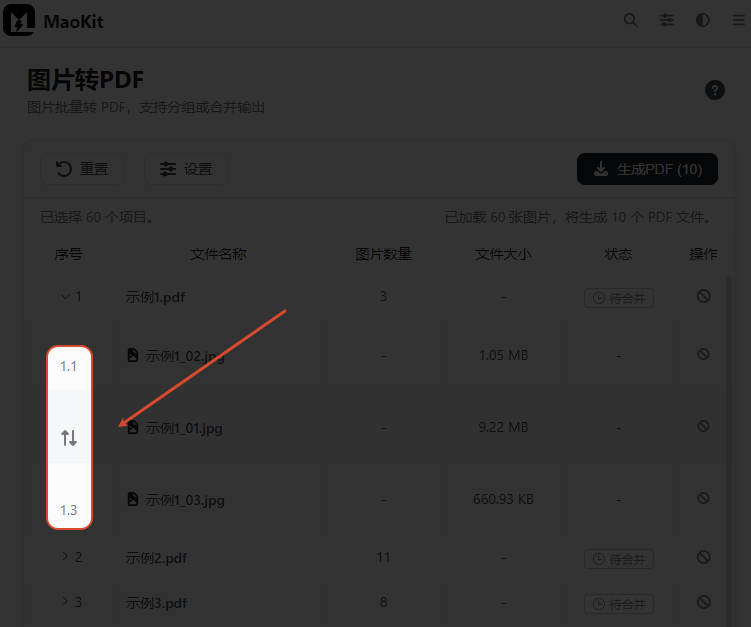
Task: Click the 1.05 MB size cell
Action: pos(503,355)
